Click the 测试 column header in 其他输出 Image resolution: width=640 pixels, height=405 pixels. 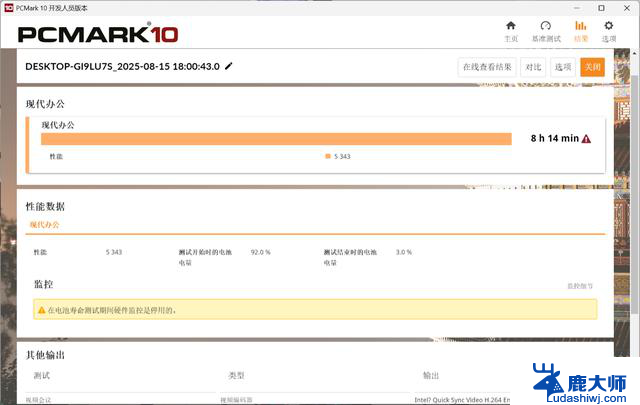pyautogui.click(x=42, y=375)
